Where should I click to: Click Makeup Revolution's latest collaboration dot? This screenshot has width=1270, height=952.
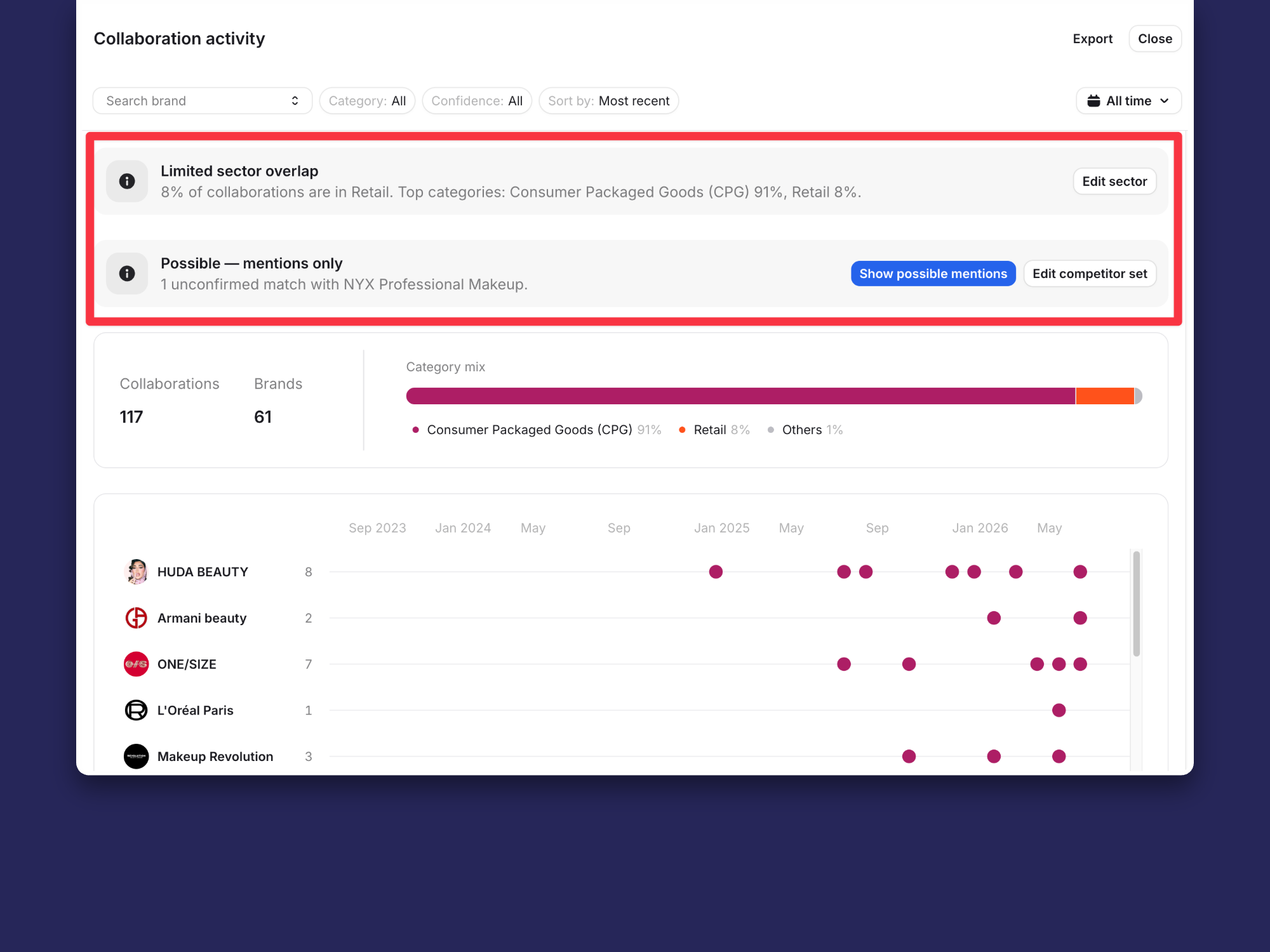point(1059,757)
